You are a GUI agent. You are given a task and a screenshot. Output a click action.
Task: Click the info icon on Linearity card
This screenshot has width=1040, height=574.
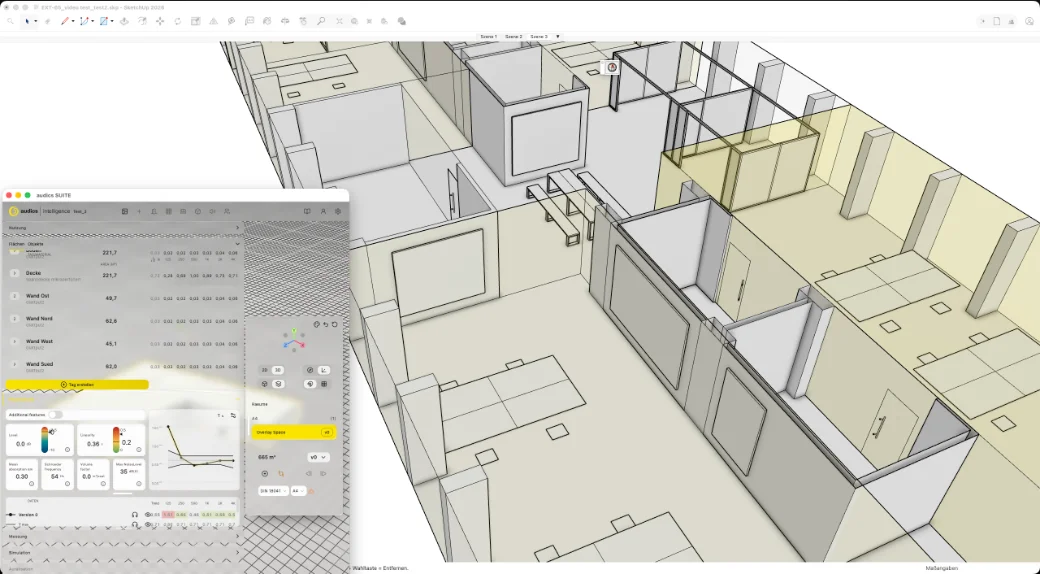[x=139, y=449]
